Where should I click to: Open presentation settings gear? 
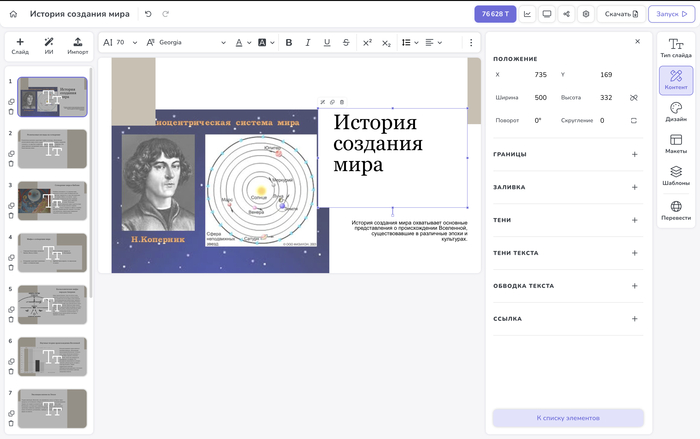pos(586,14)
